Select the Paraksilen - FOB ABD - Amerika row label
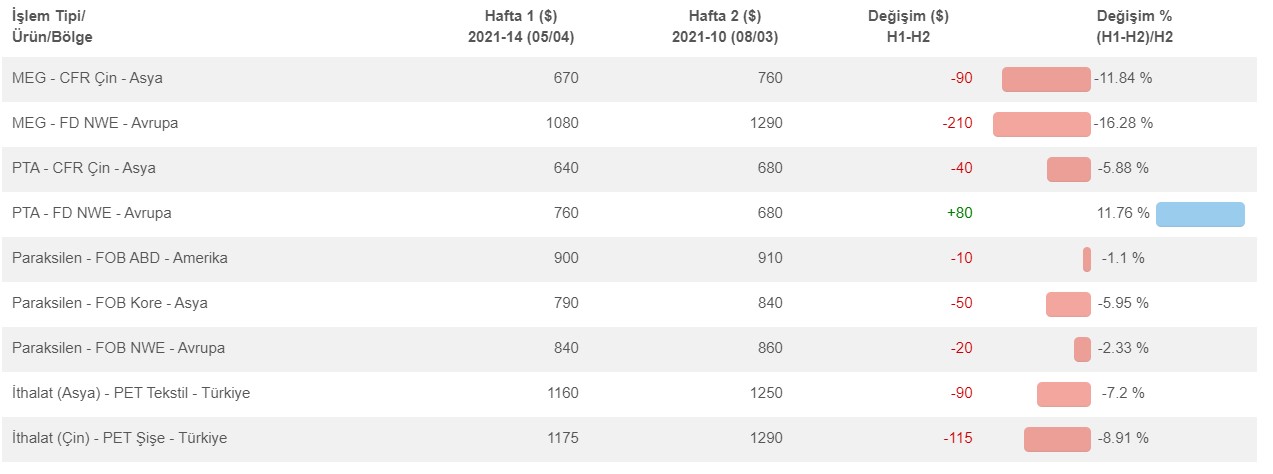 click(120, 258)
